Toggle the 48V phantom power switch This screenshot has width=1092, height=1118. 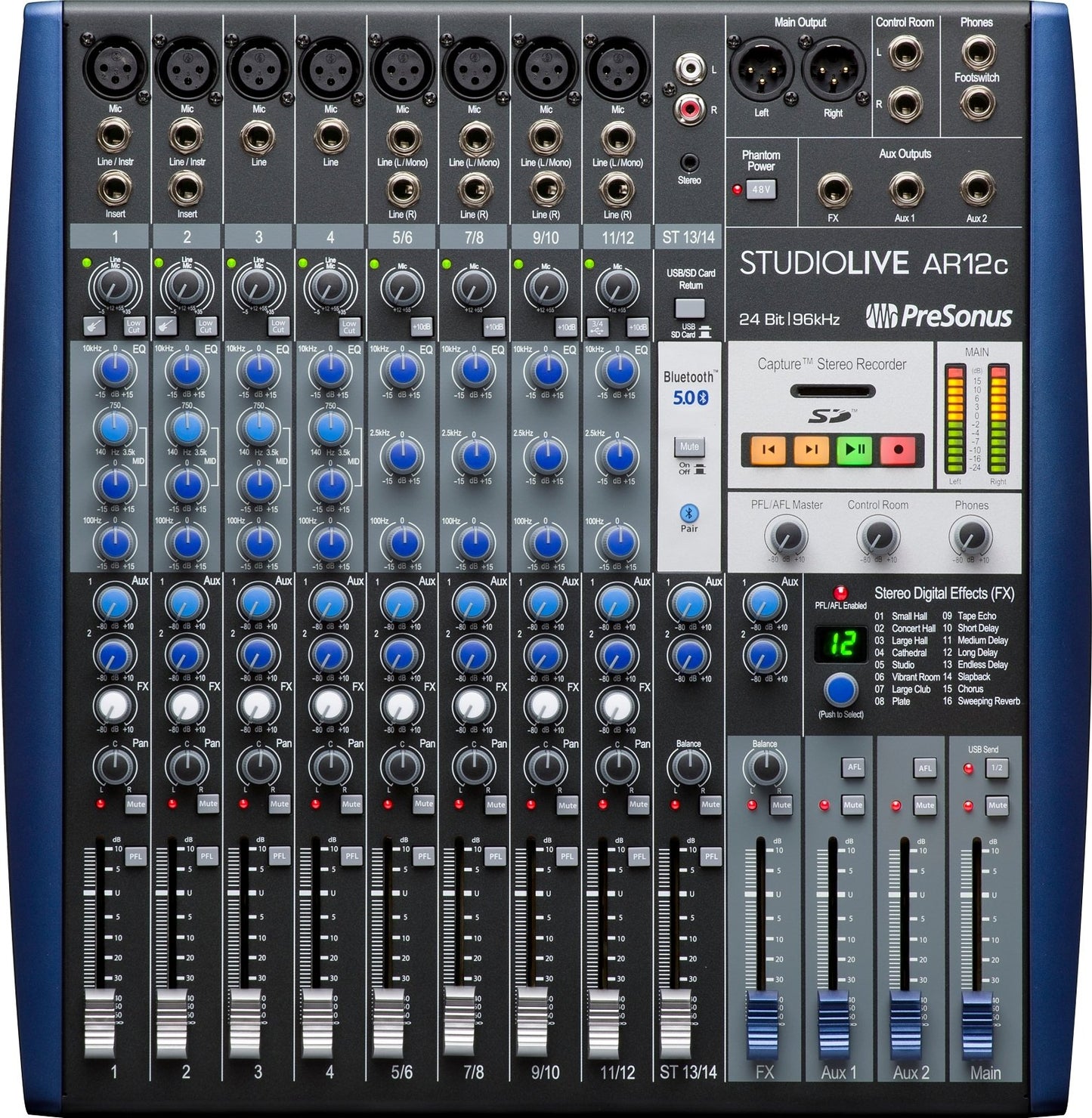(x=760, y=190)
